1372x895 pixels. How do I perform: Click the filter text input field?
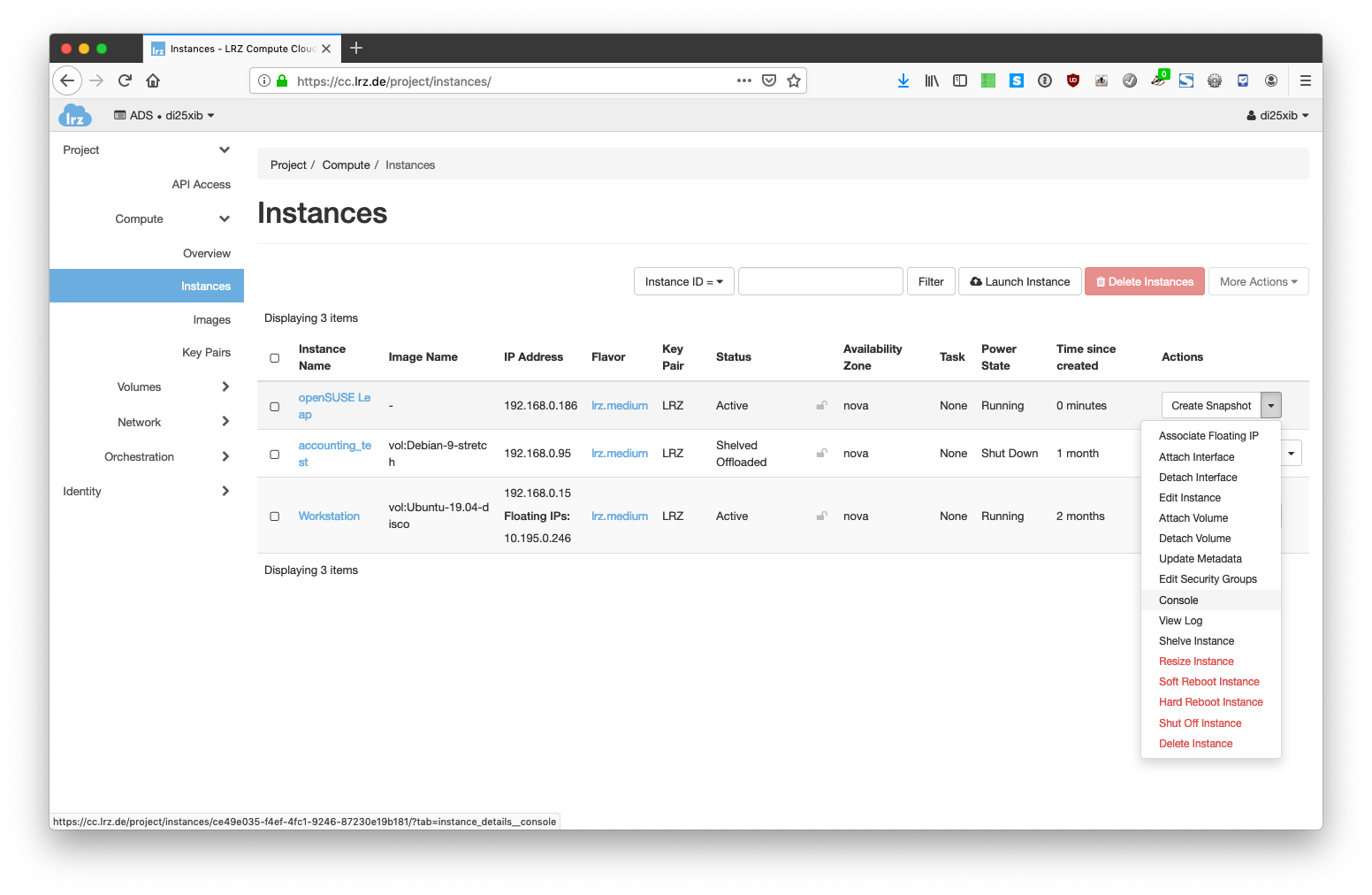pyautogui.click(x=820, y=282)
